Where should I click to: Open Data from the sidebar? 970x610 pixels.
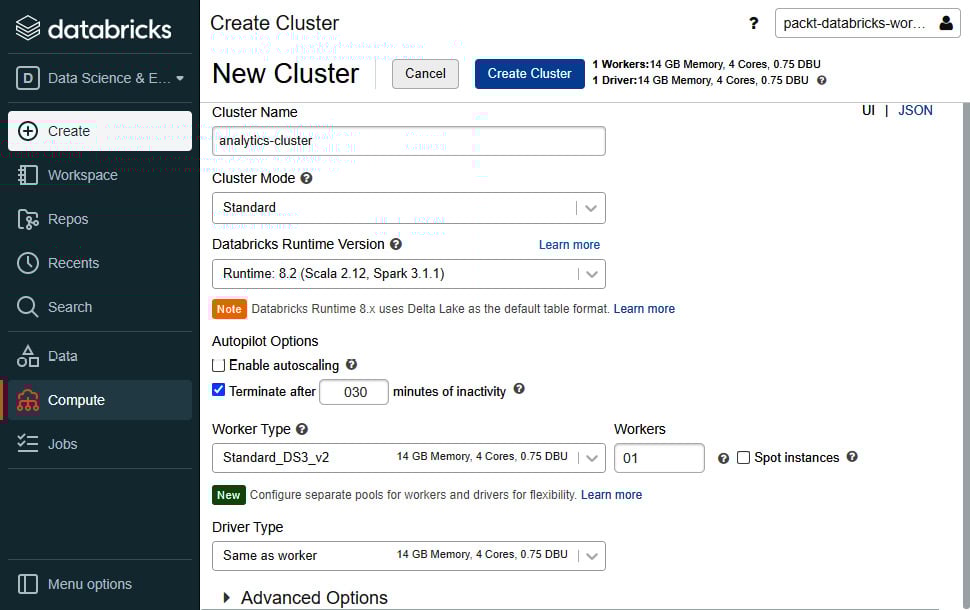click(100, 356)
